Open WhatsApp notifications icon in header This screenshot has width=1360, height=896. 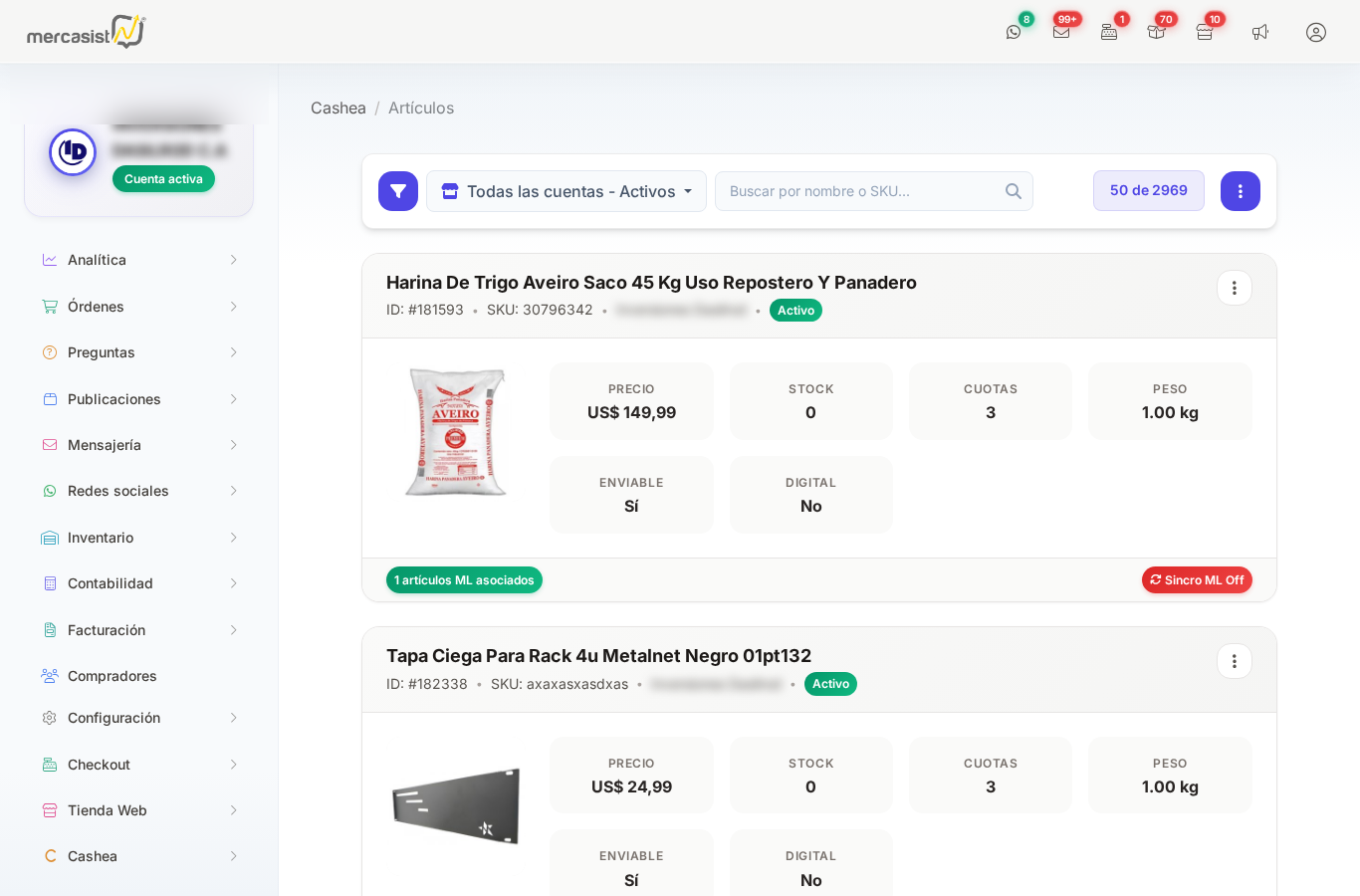click(1014, 32)
